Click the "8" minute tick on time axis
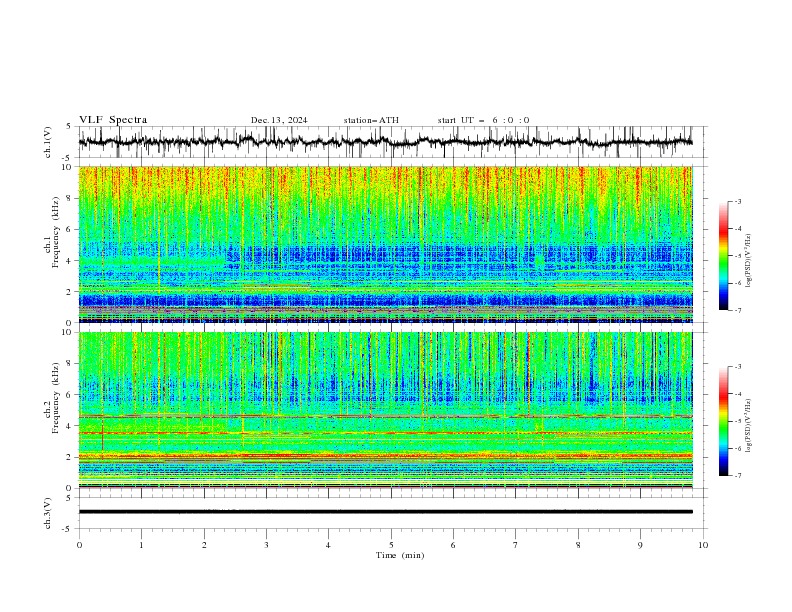The image size is (792, 612). click(x=578, y=545)
